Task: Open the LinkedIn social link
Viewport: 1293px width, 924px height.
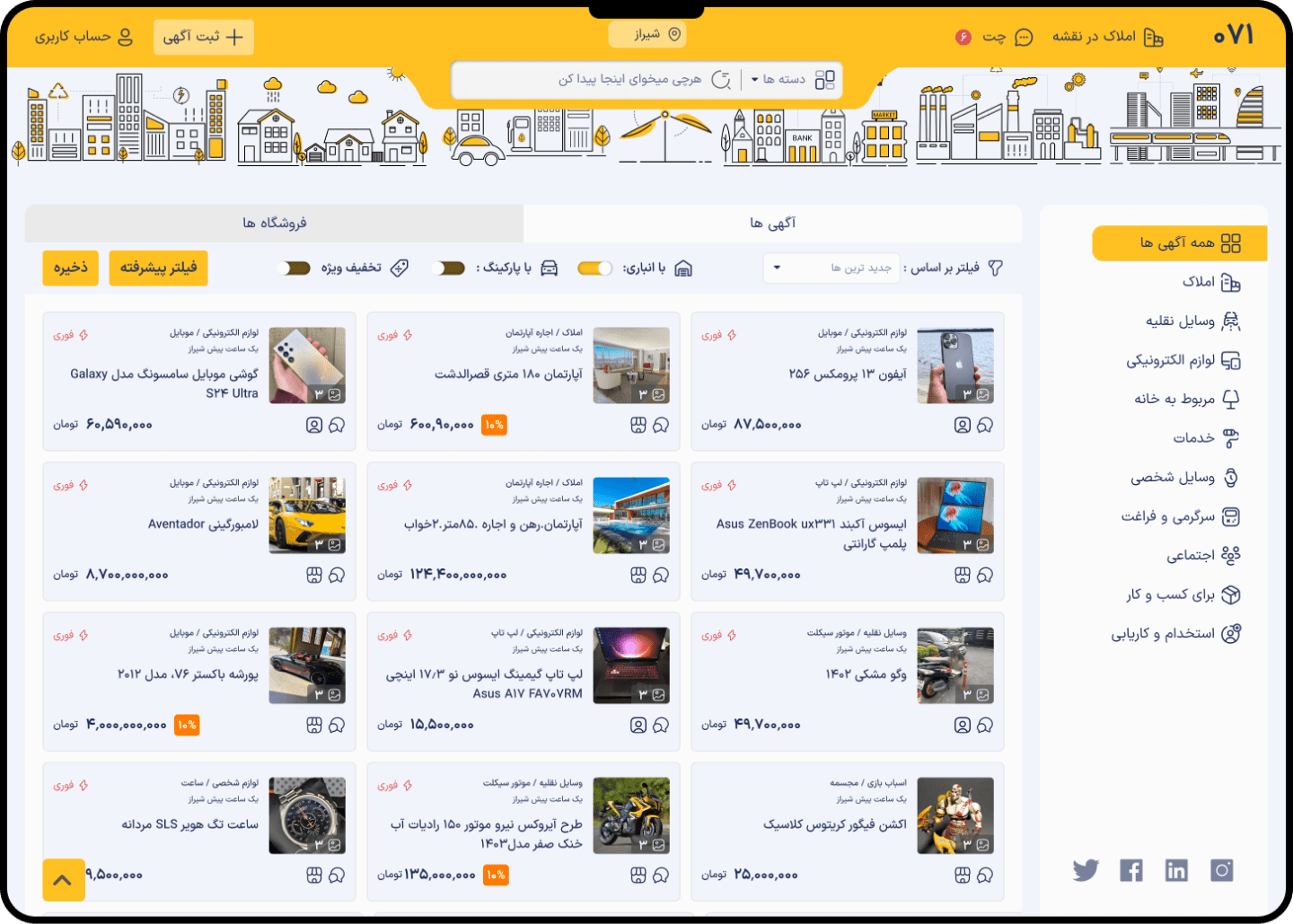Action: click(x=1176, y=870)
